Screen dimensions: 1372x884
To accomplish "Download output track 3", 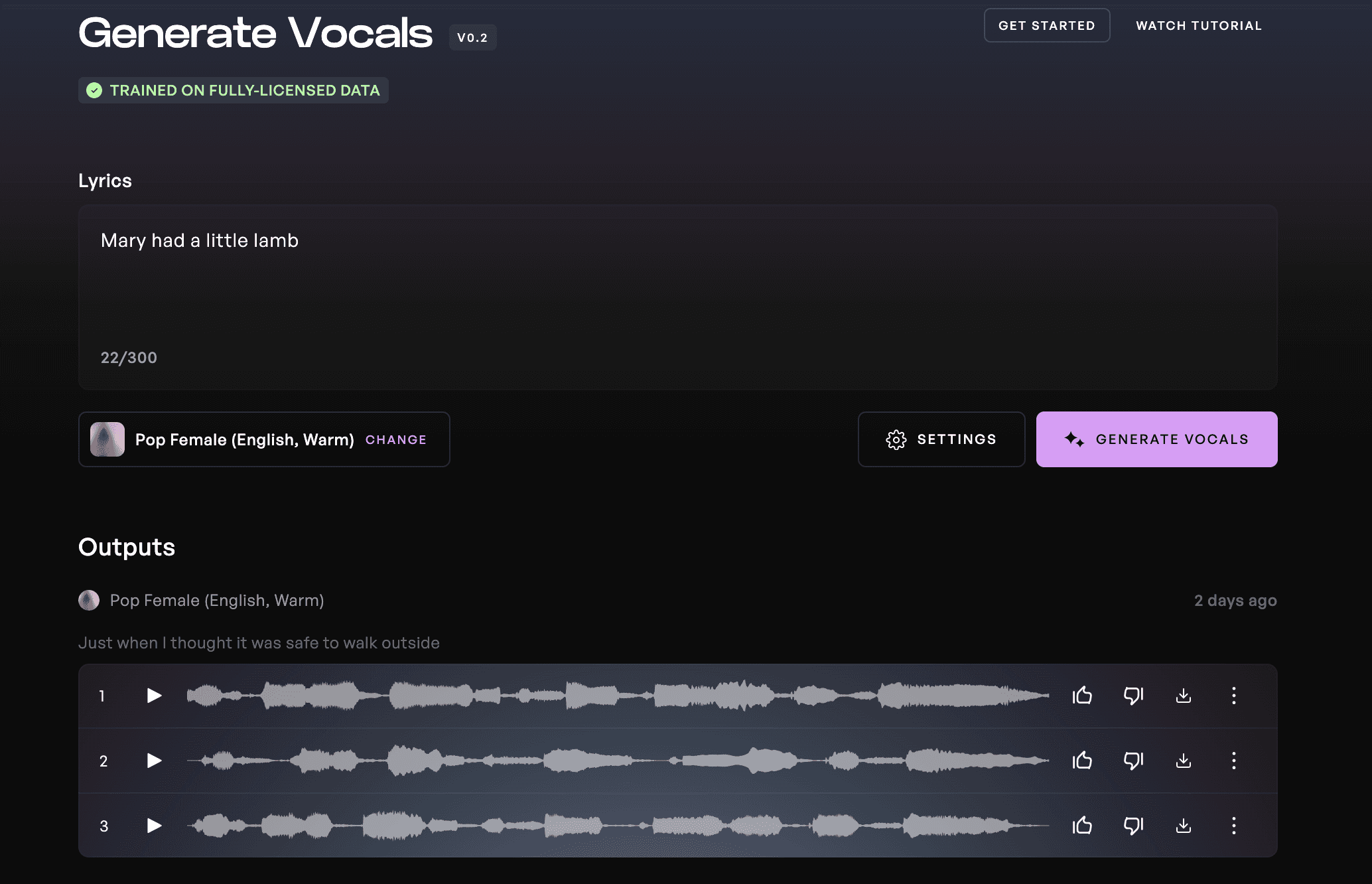I will 1184,826.
